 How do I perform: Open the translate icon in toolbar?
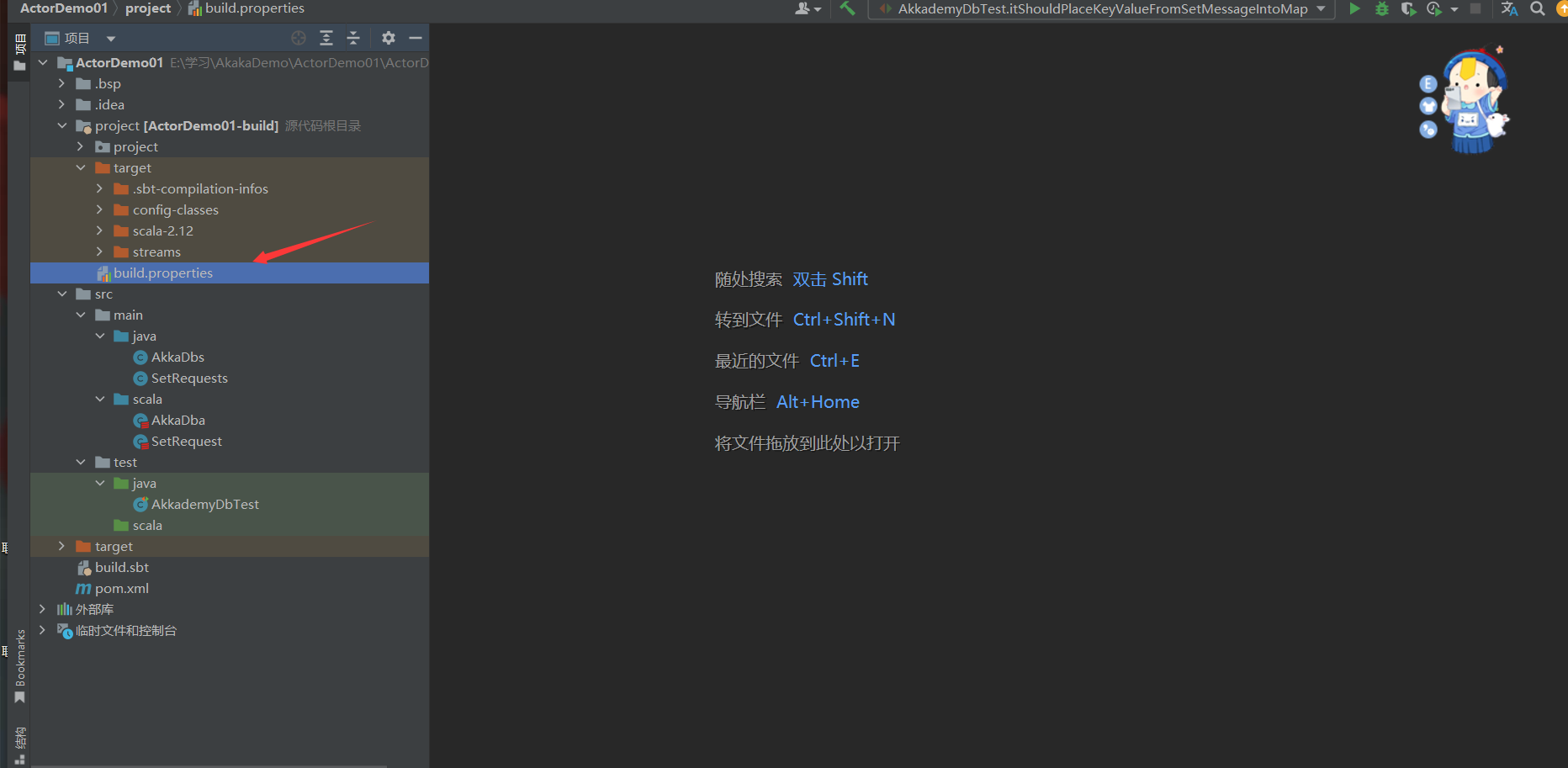pyautogui.click(x=1509, y=8)
